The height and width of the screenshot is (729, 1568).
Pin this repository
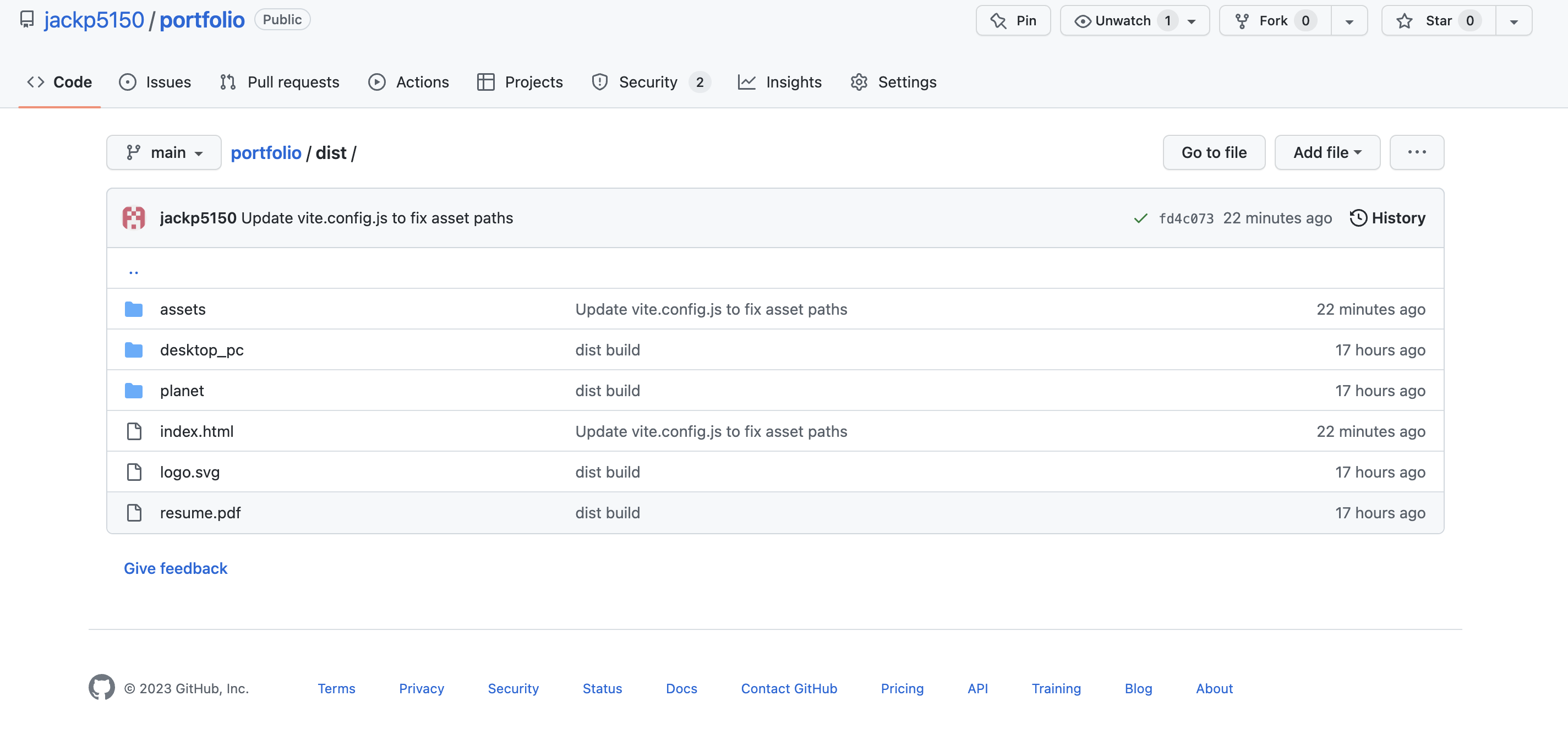point(1013,21)
